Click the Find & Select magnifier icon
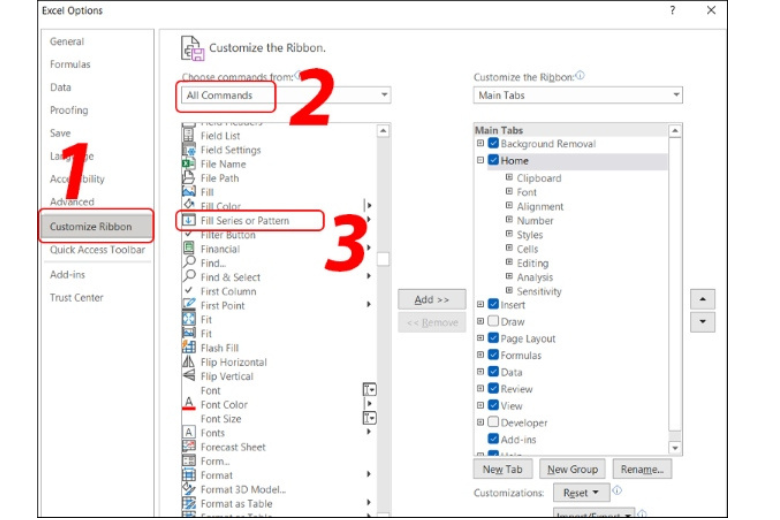Screen dimensions: 780x520 coord(189,277)
